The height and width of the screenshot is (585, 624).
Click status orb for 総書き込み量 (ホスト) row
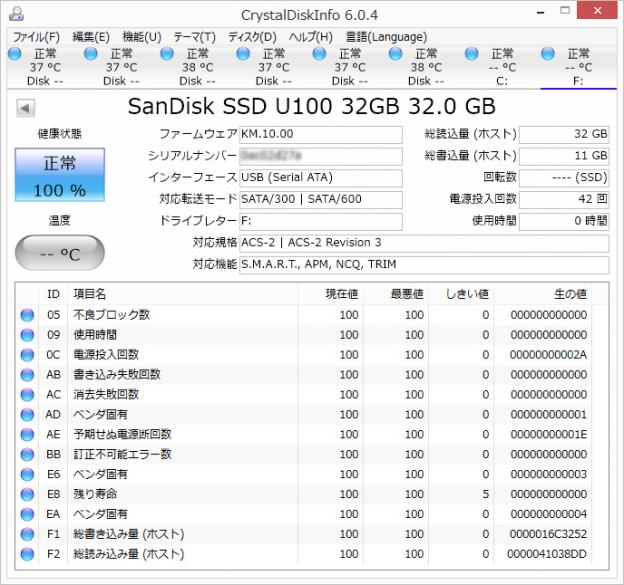[27, 534]
